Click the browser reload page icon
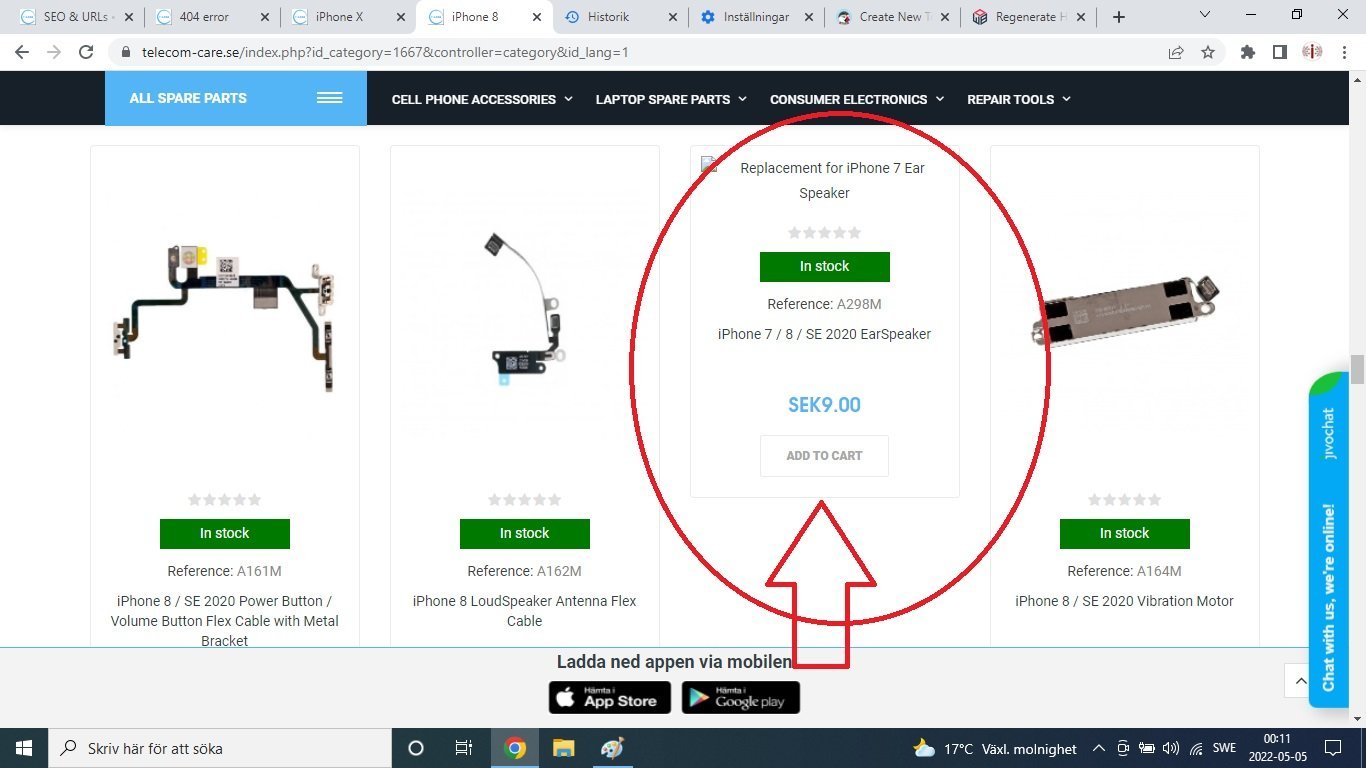1366x768 pixels. [86, 52]
